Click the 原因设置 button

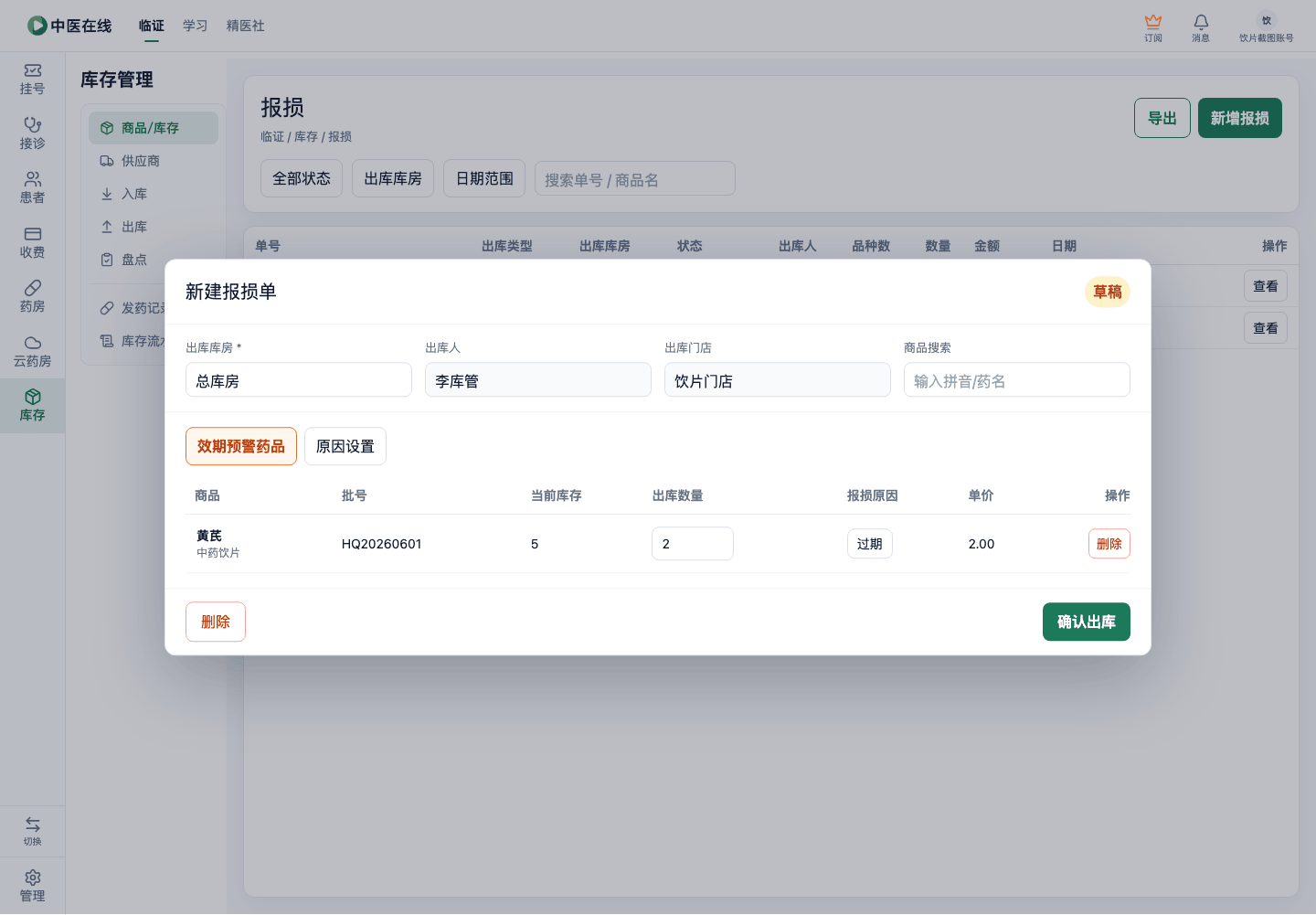coord(345,446)
